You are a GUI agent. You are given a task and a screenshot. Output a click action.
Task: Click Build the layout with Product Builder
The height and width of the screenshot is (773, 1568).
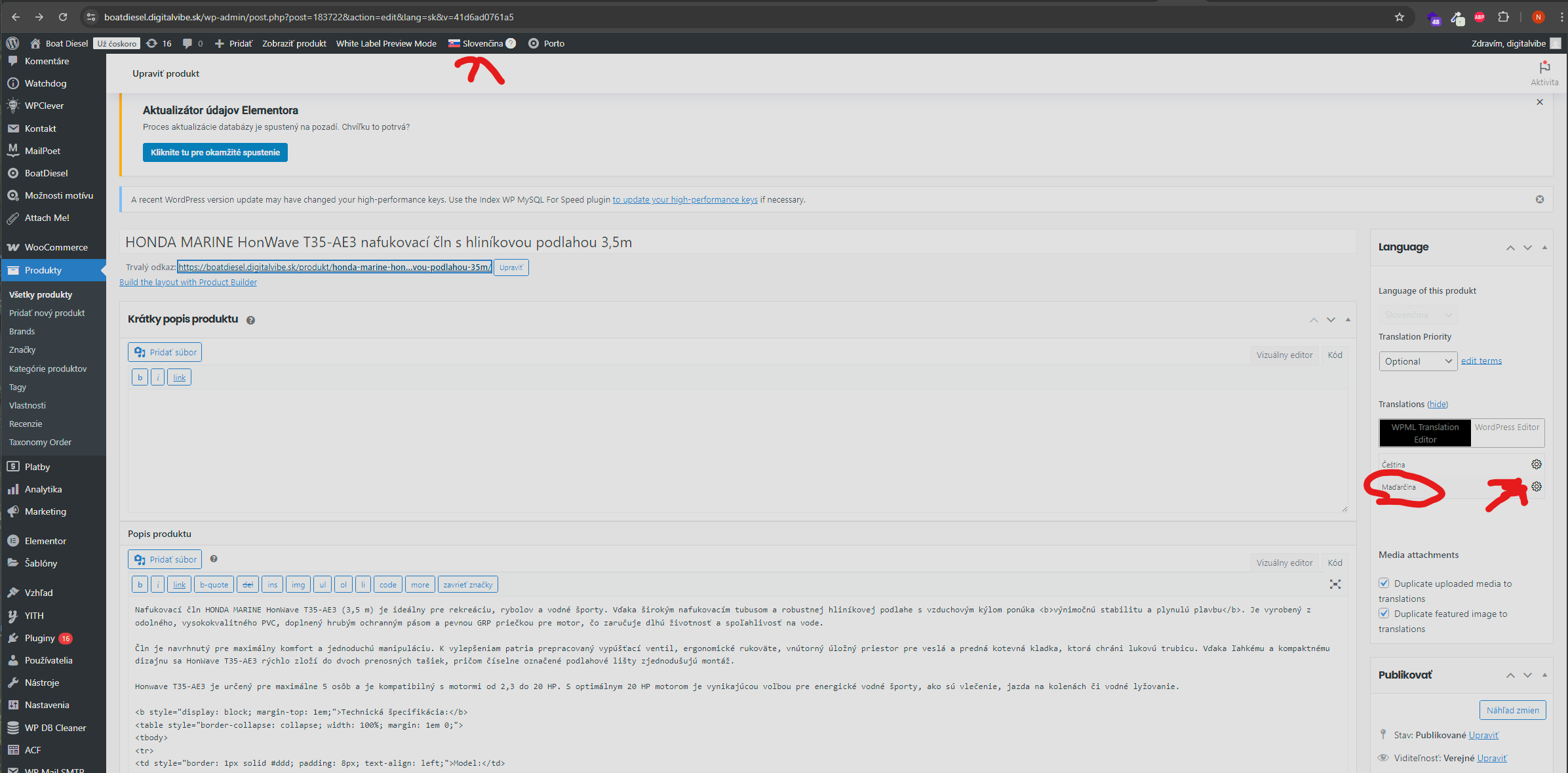[x=188, y=283]
